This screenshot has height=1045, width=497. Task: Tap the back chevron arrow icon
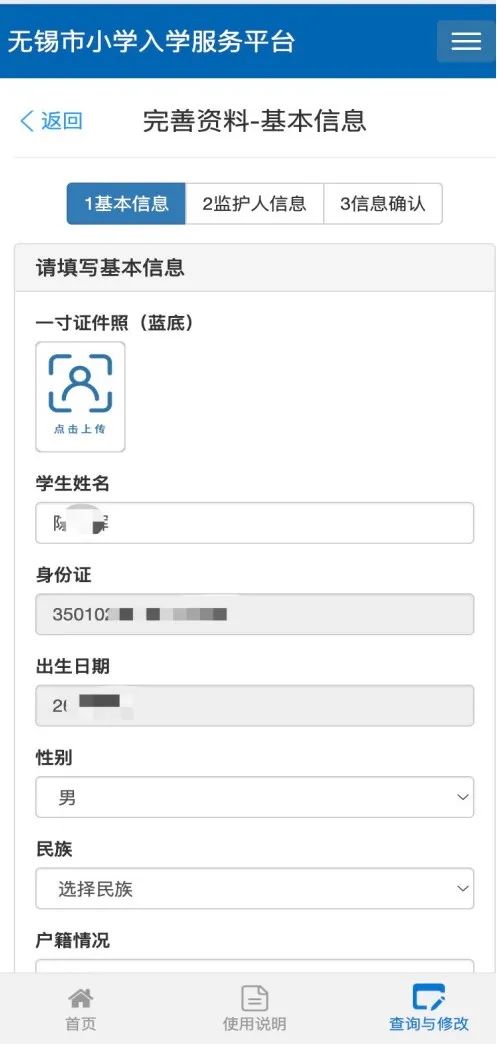[x=27, y=121]
